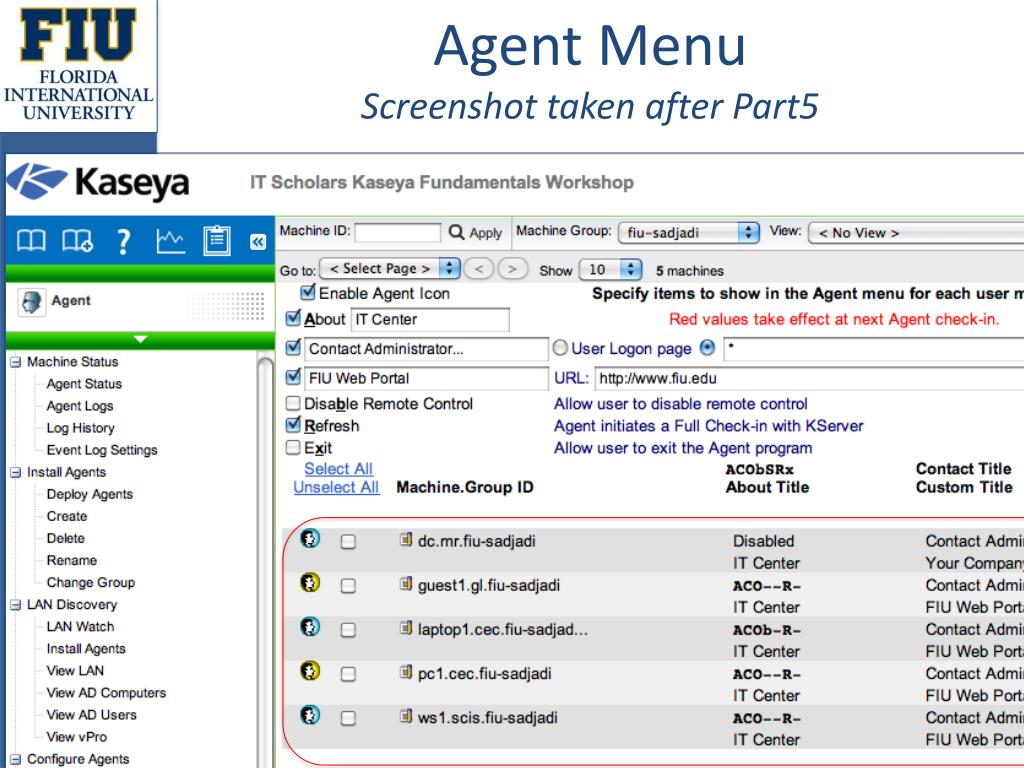Image resolution: width=1024 pixels, height=768 pixels.
Task: Click machine info icon beside guest1.gl.fiu-sadjadi
Action: tap(406, 584)
